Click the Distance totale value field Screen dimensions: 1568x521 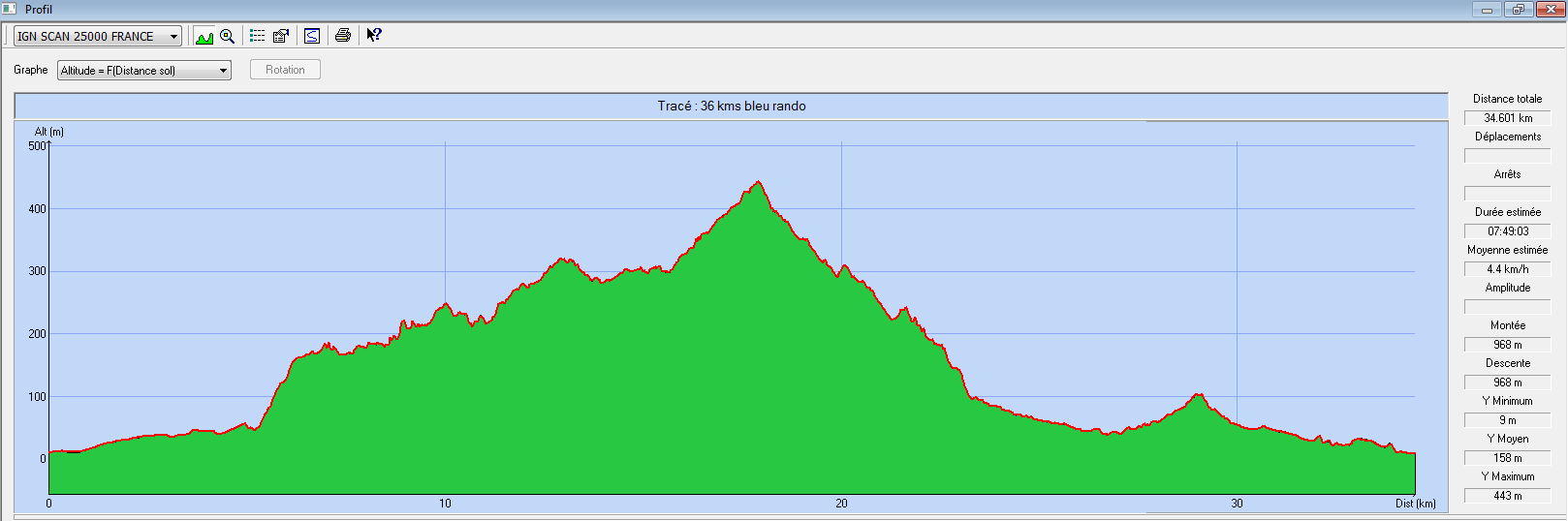pyautogui.click(x=1508, y=118)
